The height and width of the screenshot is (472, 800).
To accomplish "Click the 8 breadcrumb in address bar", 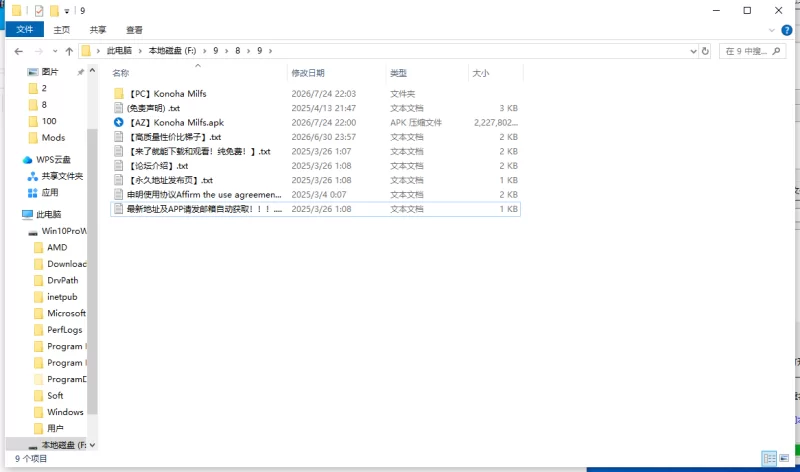I will [238, 51].
